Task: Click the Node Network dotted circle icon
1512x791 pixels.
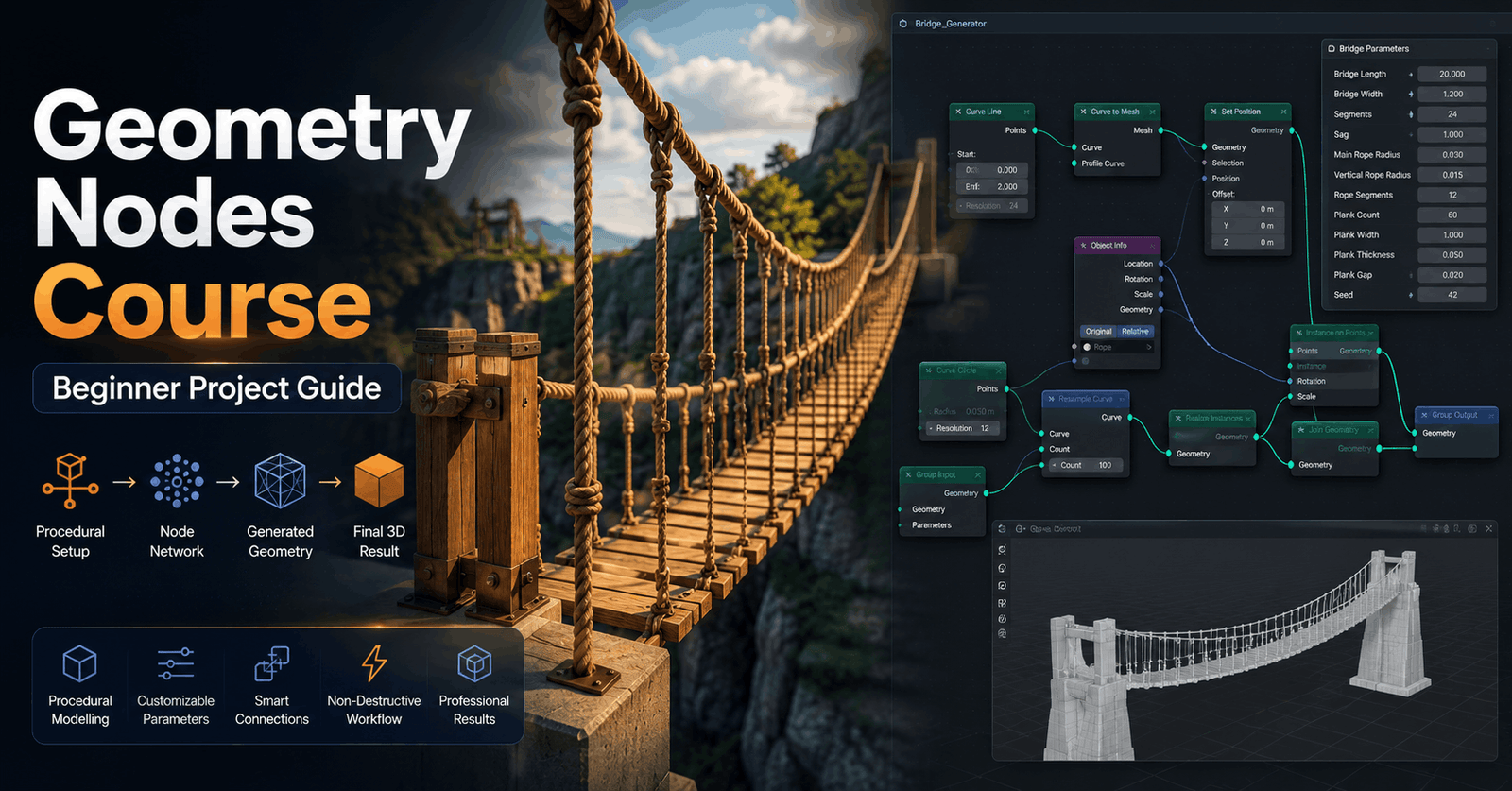Action: click(x=177, y=480)
